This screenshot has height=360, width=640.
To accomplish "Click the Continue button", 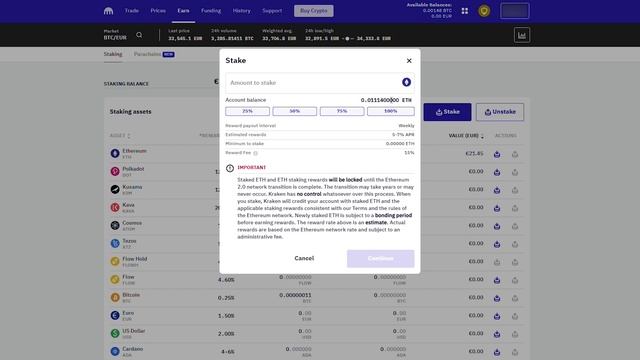I will pyautogui.click(x=380, y=258).
